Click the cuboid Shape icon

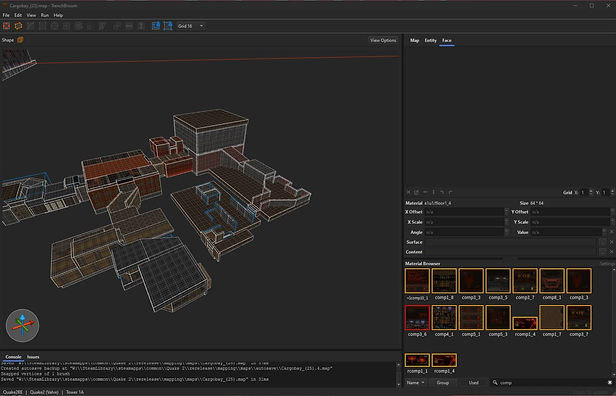click(20, 40)
